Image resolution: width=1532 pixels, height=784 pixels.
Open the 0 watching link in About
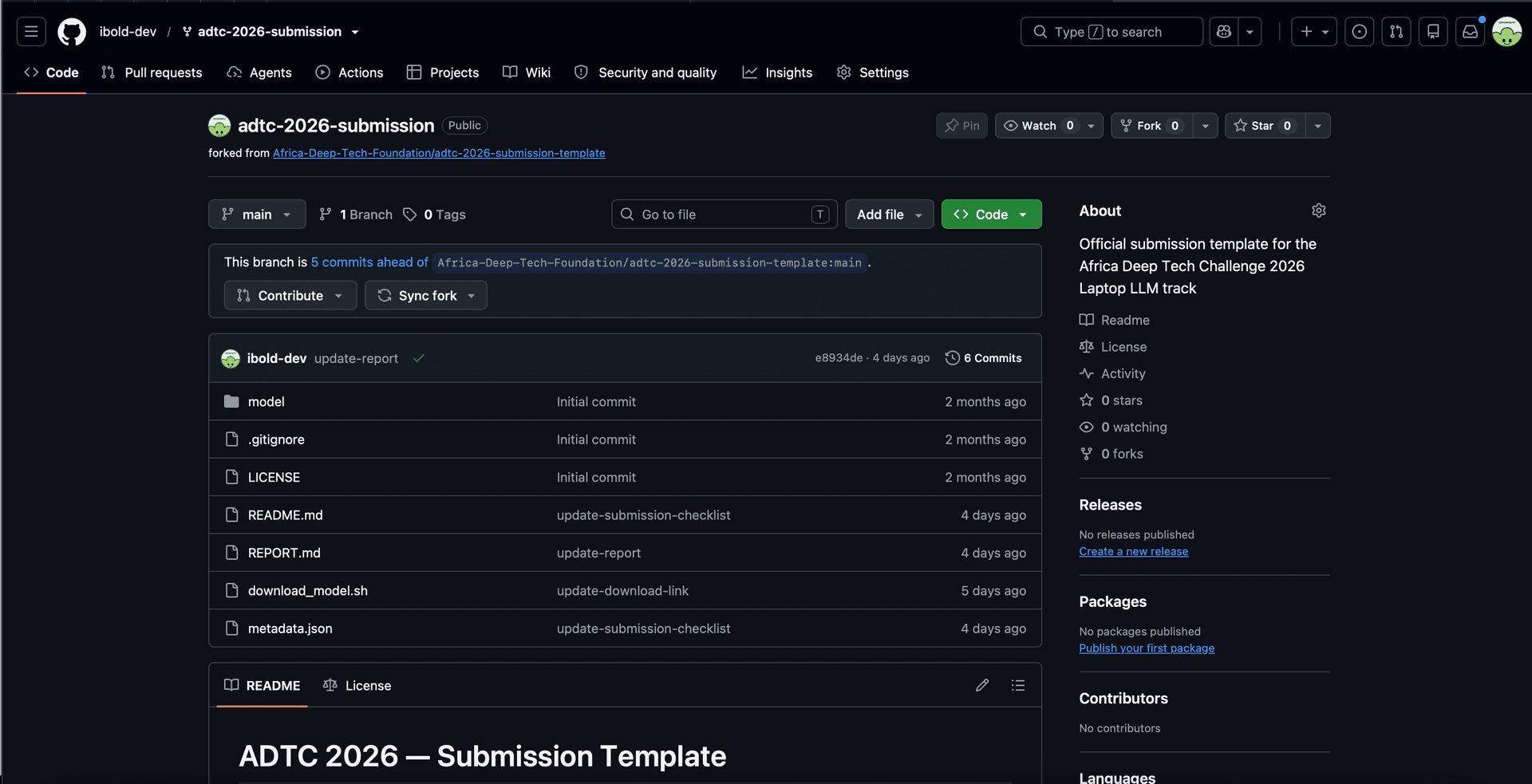pos(1123,427)
